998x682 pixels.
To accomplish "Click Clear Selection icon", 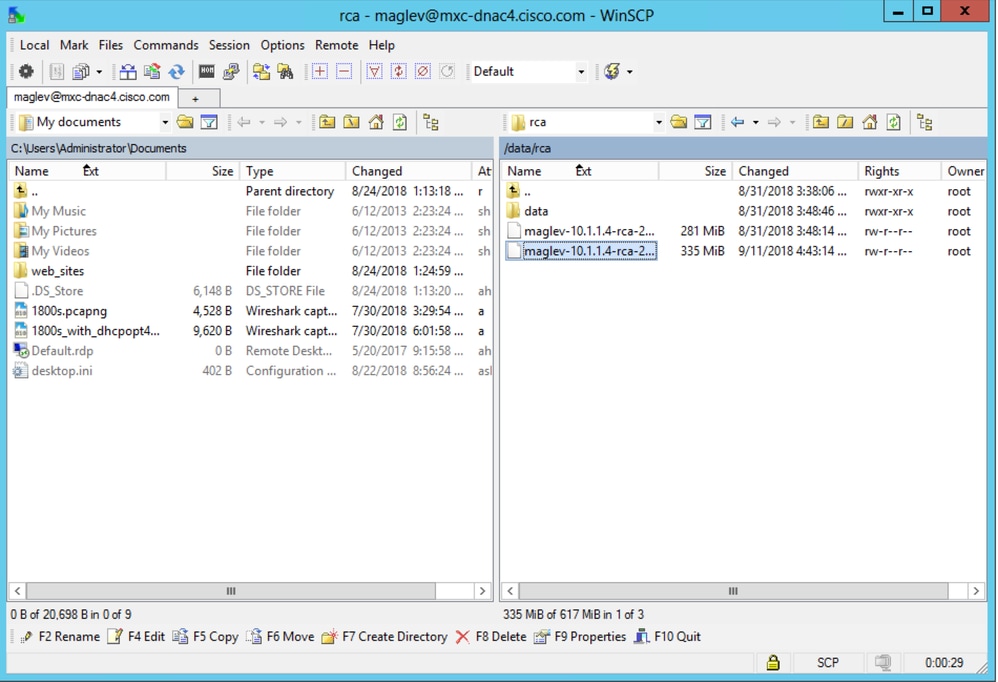I will [423, 71].
